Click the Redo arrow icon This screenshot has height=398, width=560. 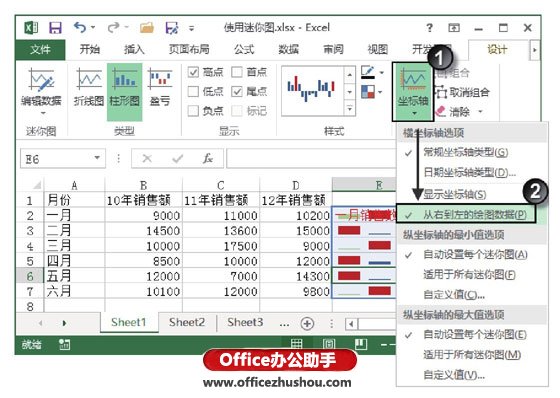click(x=113, y=27)
